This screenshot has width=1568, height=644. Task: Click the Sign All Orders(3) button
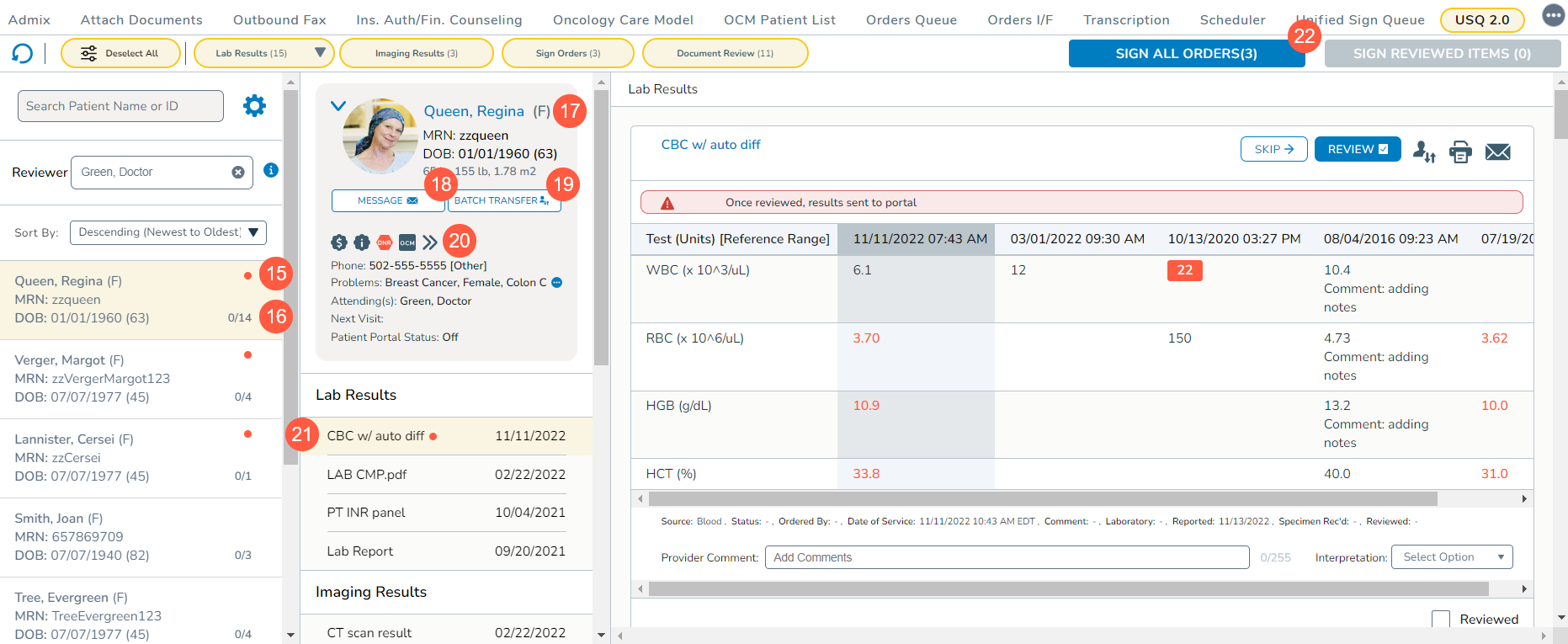coord(1186,53)
